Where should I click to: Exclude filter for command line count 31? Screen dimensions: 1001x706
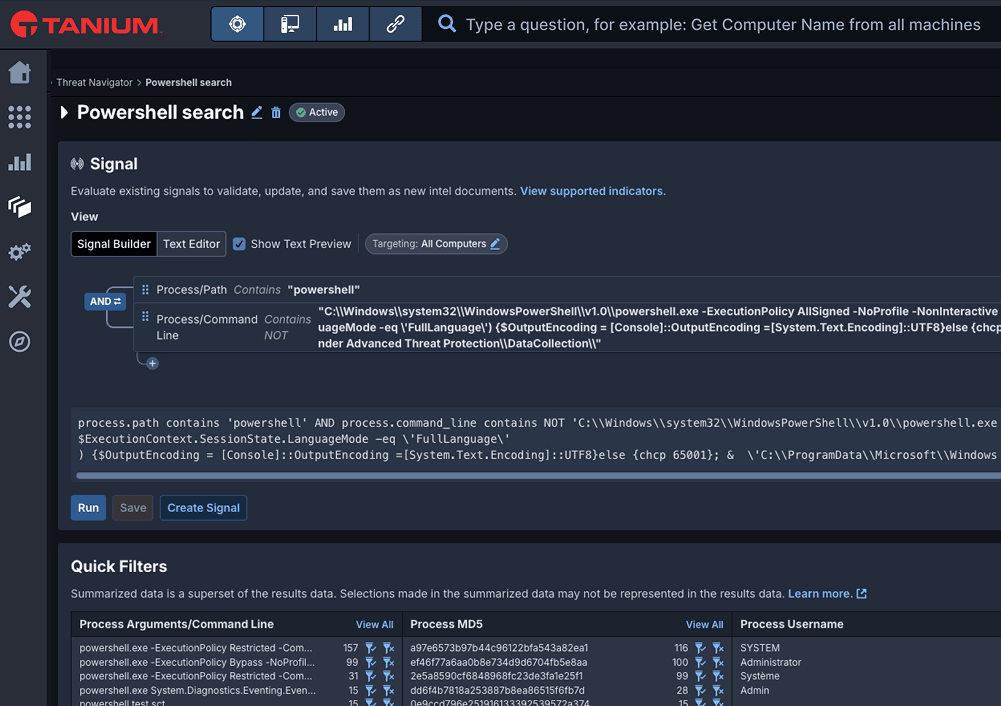[x=388, y=676]
